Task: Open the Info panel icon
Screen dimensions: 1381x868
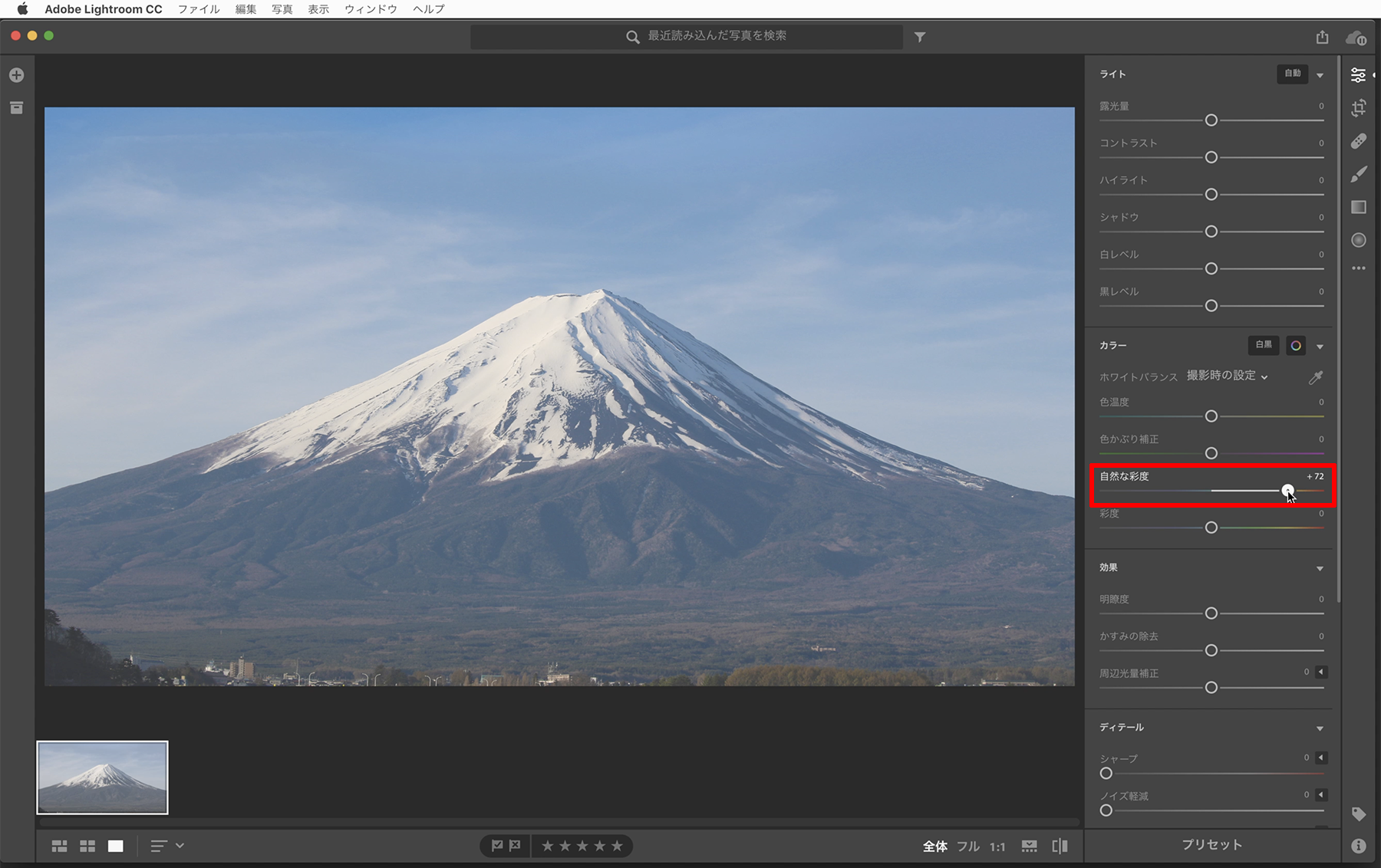Action: (1359, 846)
